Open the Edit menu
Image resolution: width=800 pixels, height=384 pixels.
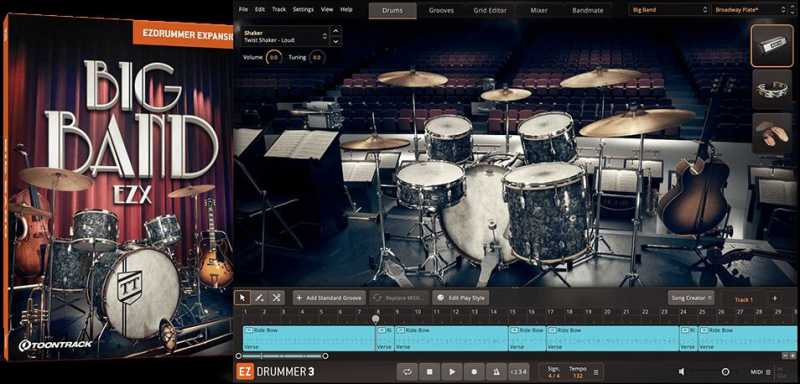260,9
